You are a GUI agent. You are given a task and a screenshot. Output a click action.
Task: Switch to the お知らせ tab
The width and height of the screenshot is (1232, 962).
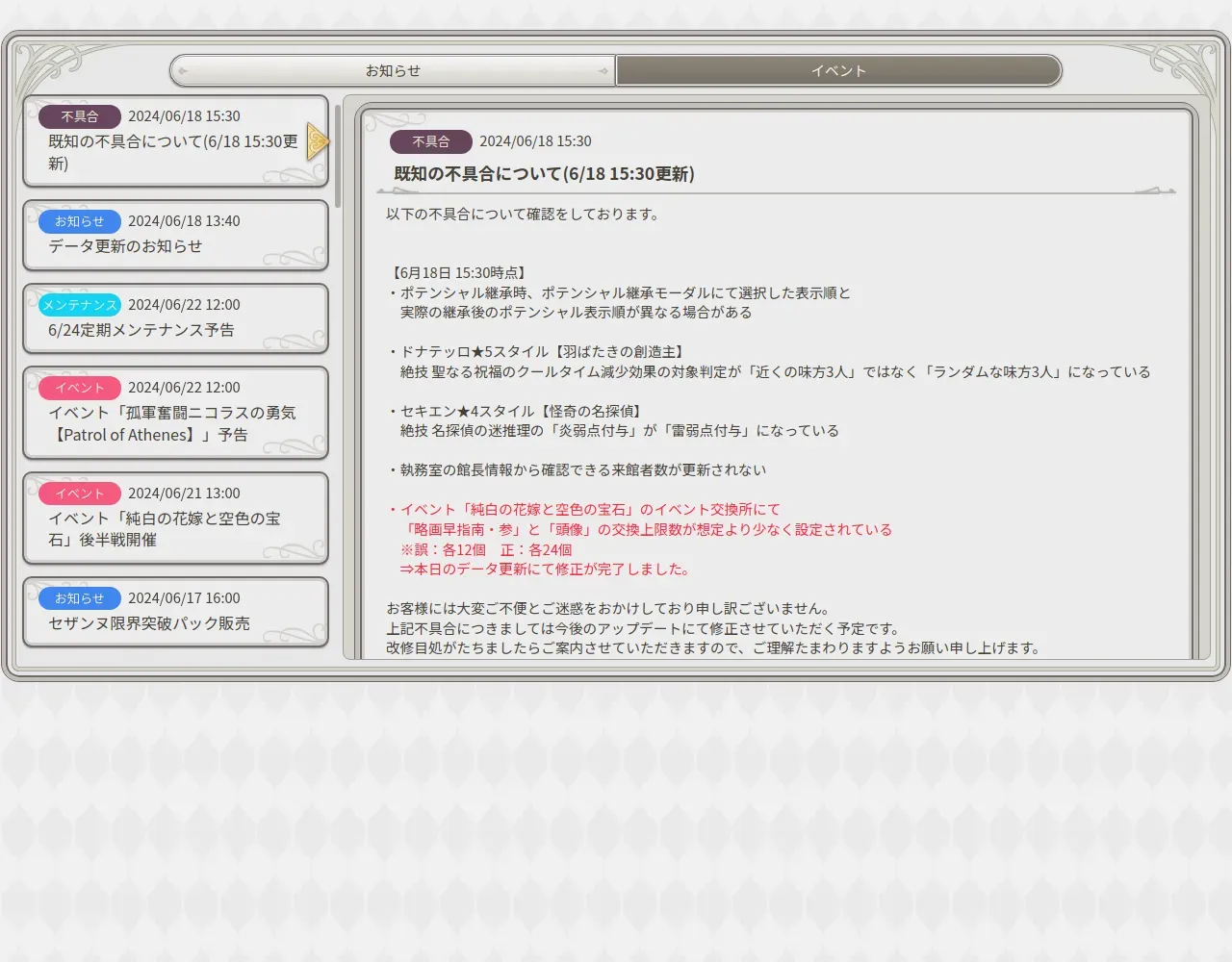tap(393, 70)
